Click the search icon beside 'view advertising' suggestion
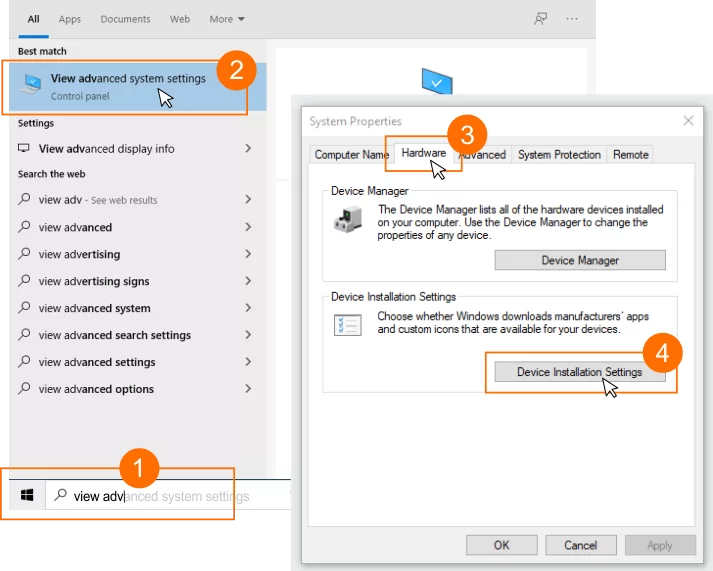Screen dimensions: 713x571 24,254
